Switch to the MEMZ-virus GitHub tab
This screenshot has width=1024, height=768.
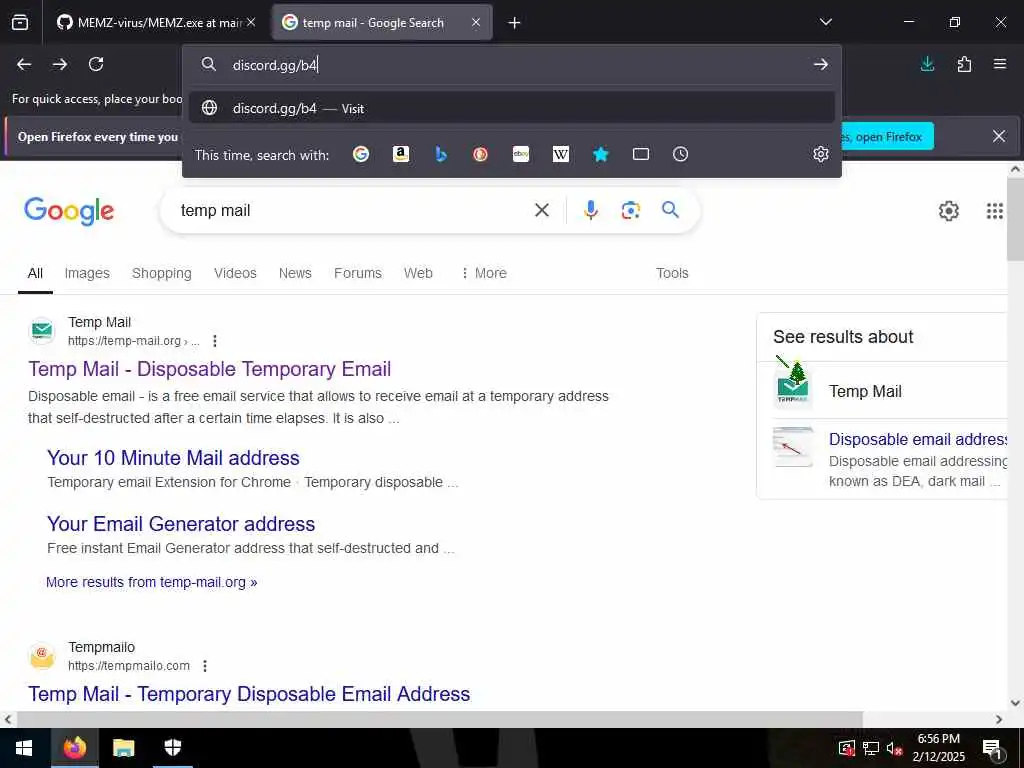click(x=155, y=23)
